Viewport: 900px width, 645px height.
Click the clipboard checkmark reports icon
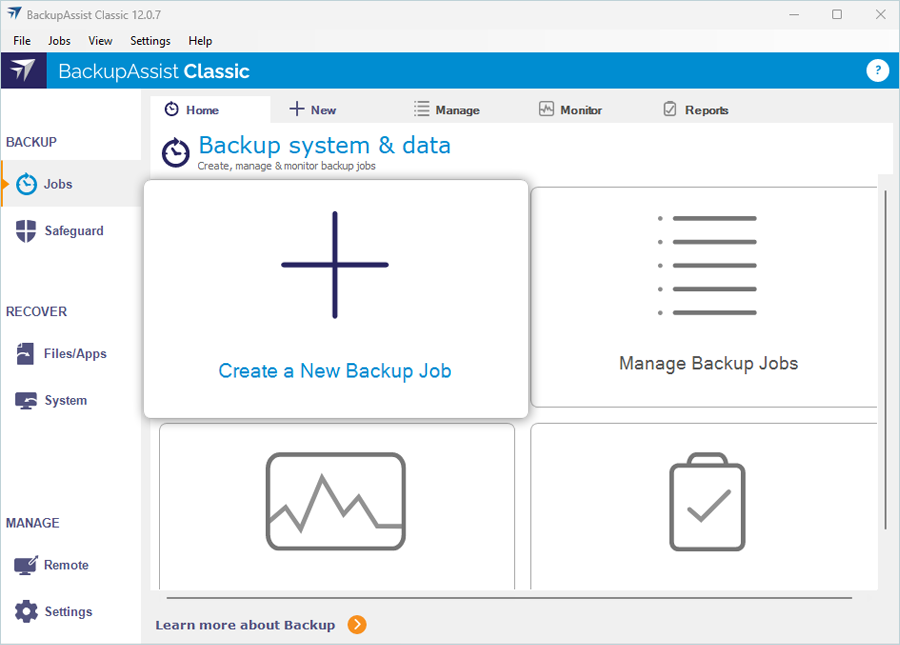pos(707,502)
